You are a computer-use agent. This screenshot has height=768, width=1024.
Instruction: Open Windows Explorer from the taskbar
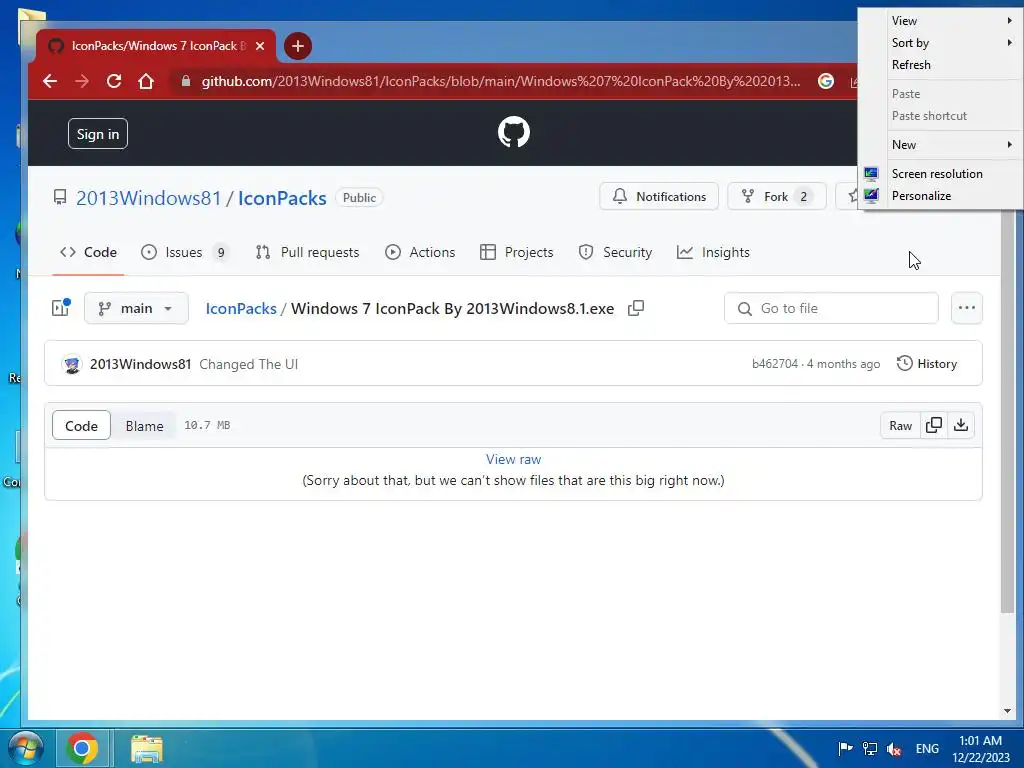pyautogui.click(x=146, y=748)
